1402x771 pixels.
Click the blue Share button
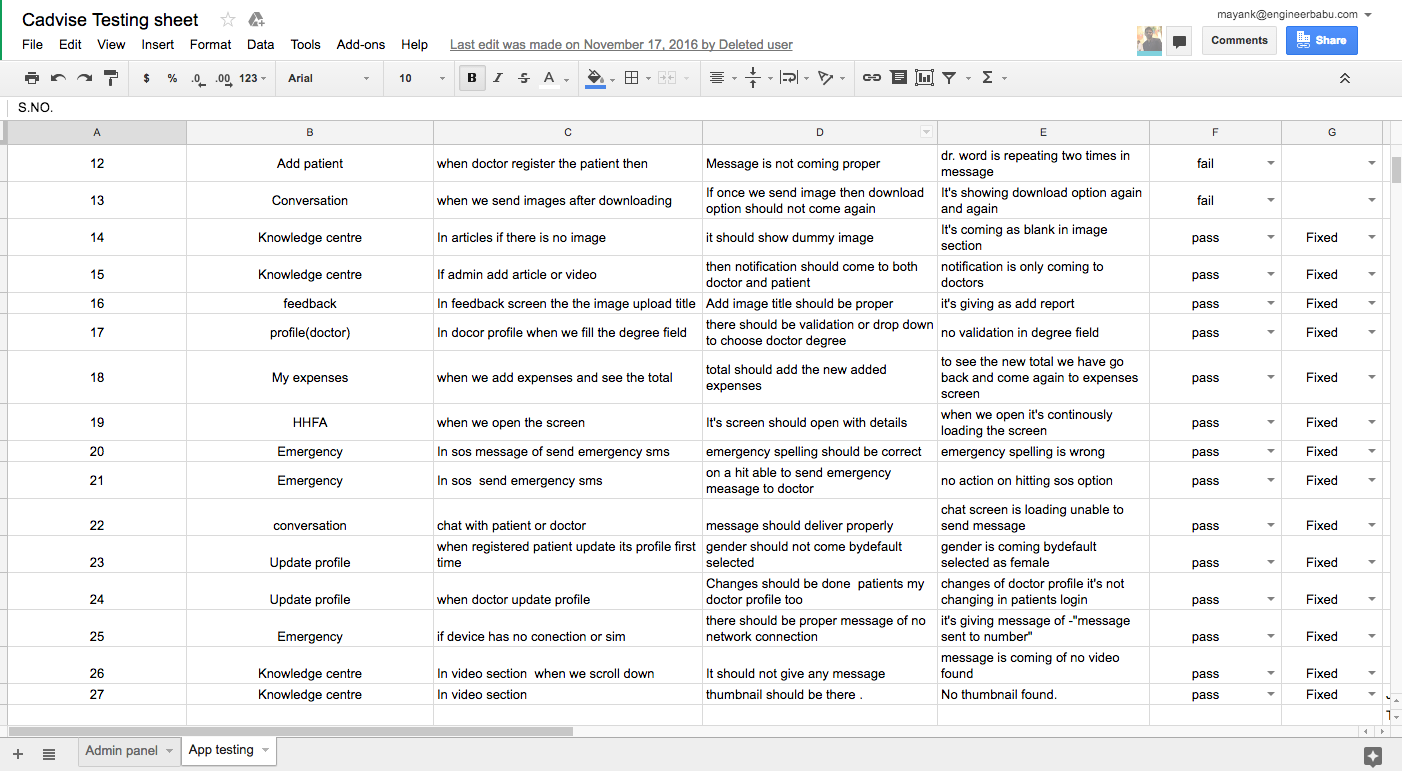pos(1321,38)
